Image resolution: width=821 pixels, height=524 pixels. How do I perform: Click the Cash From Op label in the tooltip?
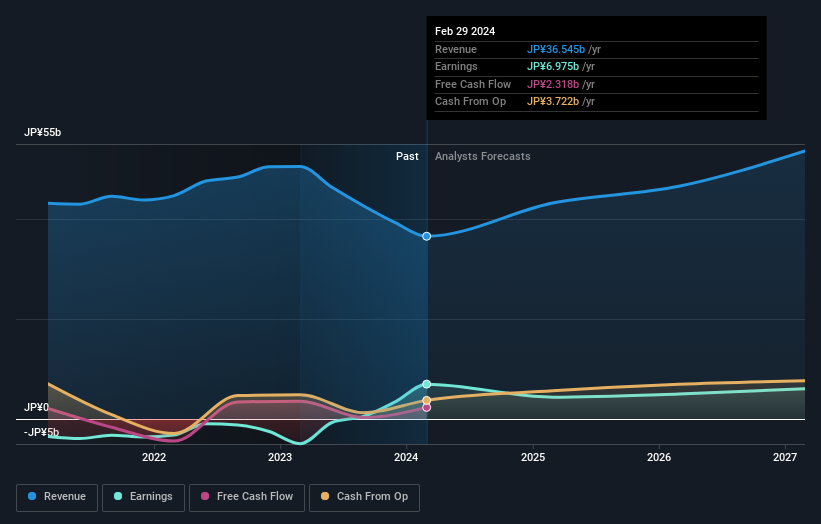(471, 102)
